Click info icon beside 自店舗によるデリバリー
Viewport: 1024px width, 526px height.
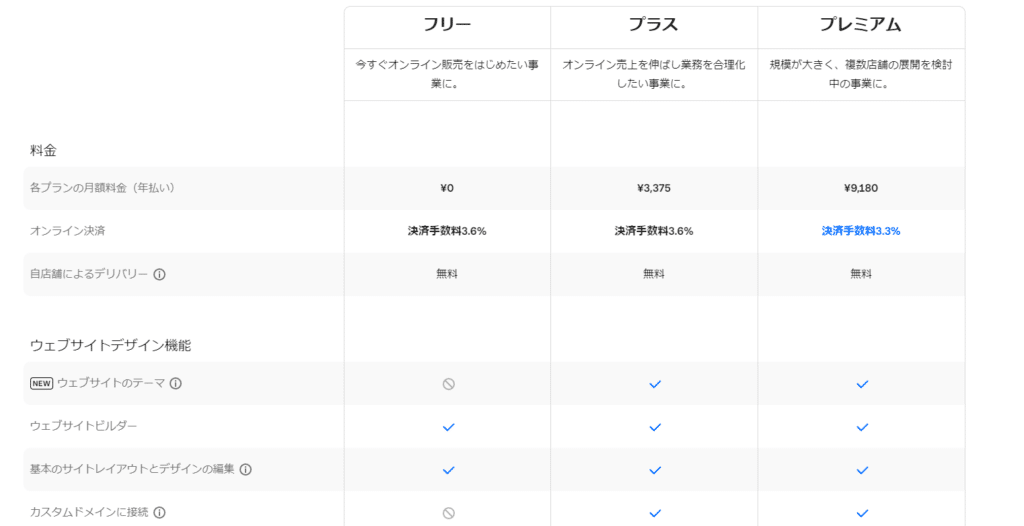[159, 274]
